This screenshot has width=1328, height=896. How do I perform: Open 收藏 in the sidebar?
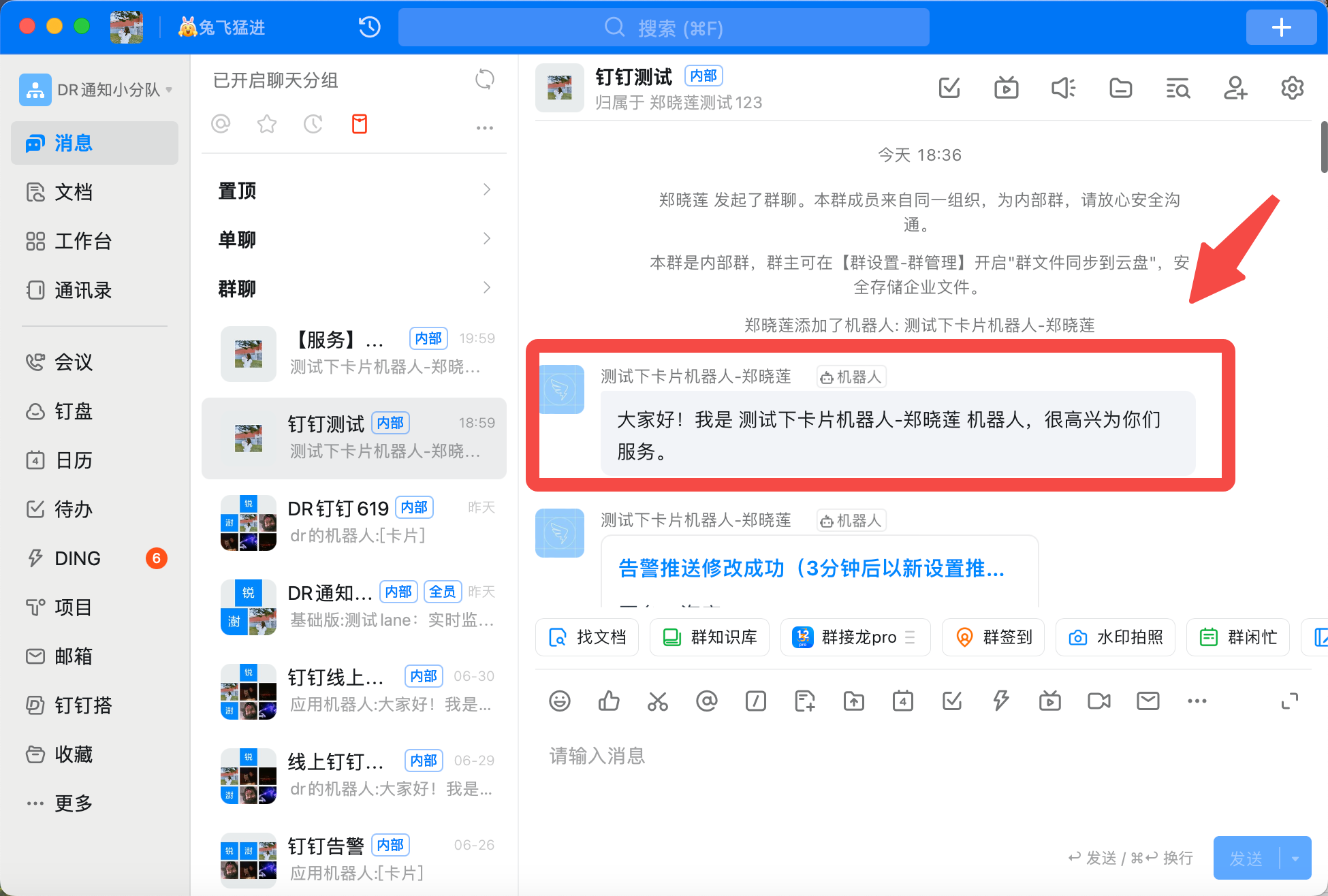pyautogui.click(x=95, y=754)
